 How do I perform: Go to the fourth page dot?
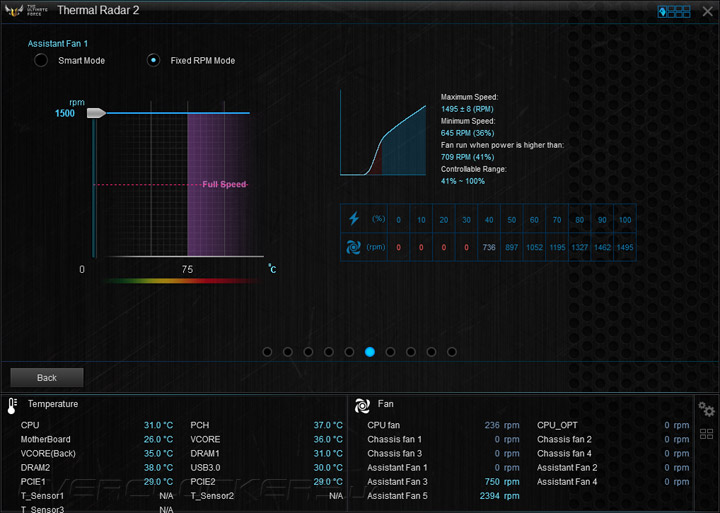(x=329, y=352)
